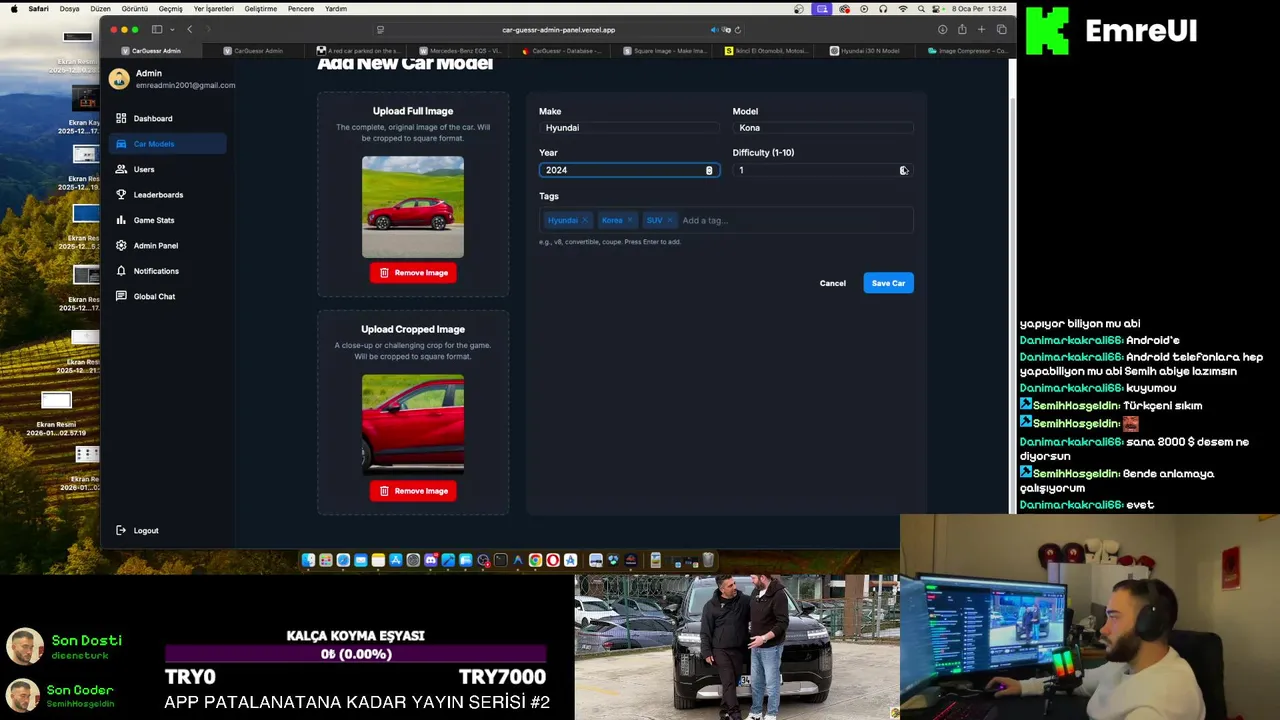Click the Admin profile avatar
Image resolution: width=1280 pixels, height=720 pixels.
[120, 79]
